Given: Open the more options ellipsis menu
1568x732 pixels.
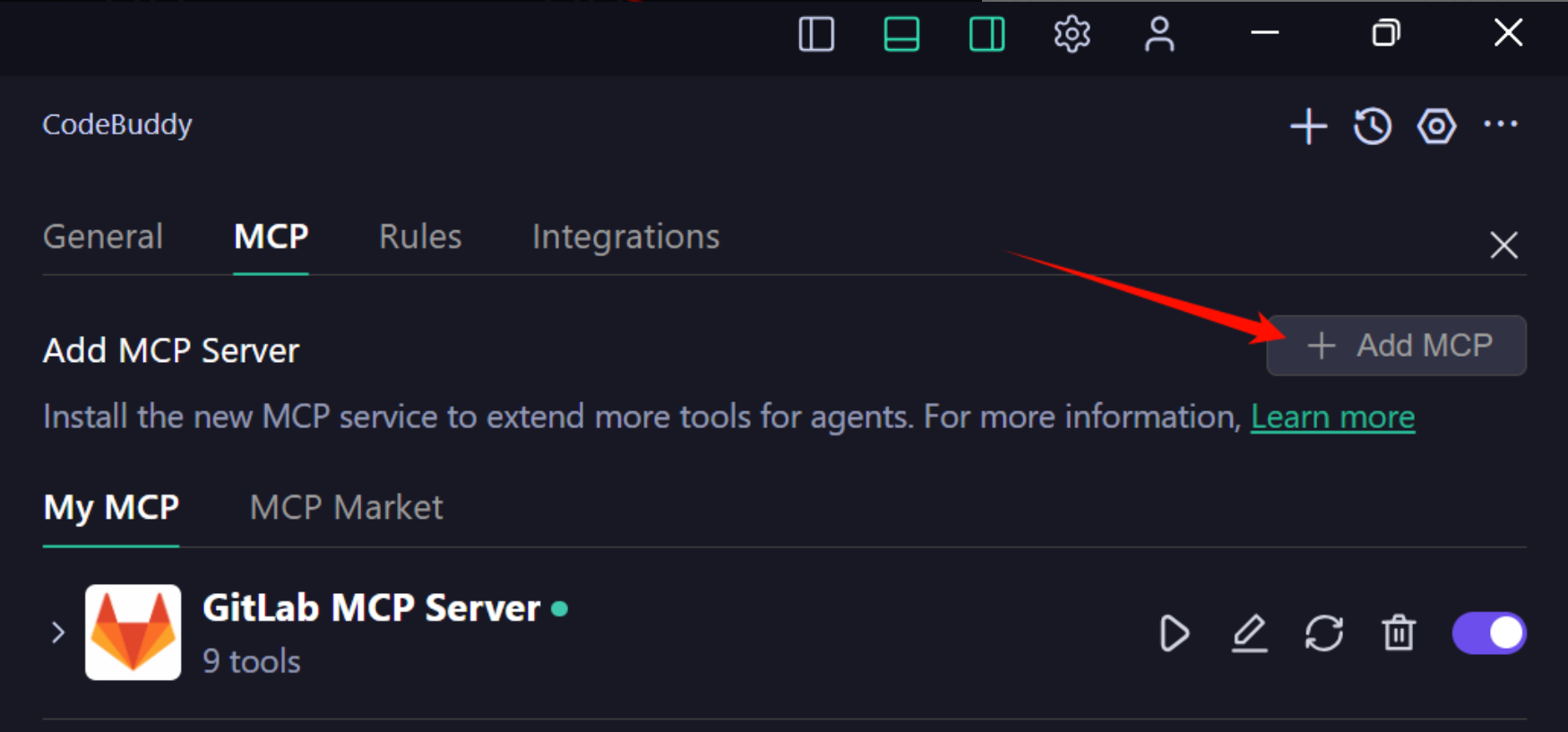Looking at the screenshot, I should pyautogui.click(x=1501, y=125).
